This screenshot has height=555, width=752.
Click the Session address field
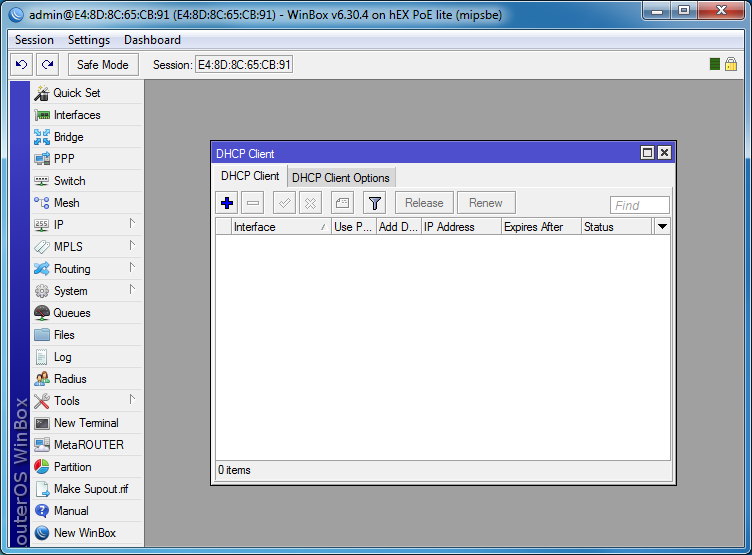pos(244,65)
